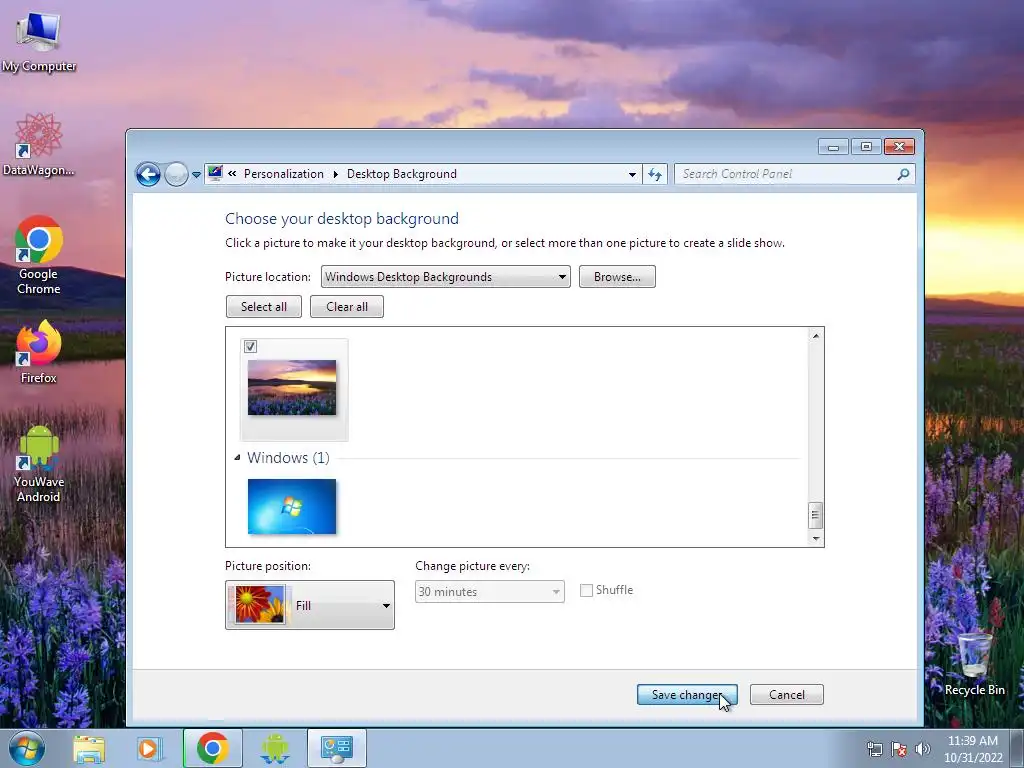Click the wallpaper list scroll up arrow

point(815,336)
